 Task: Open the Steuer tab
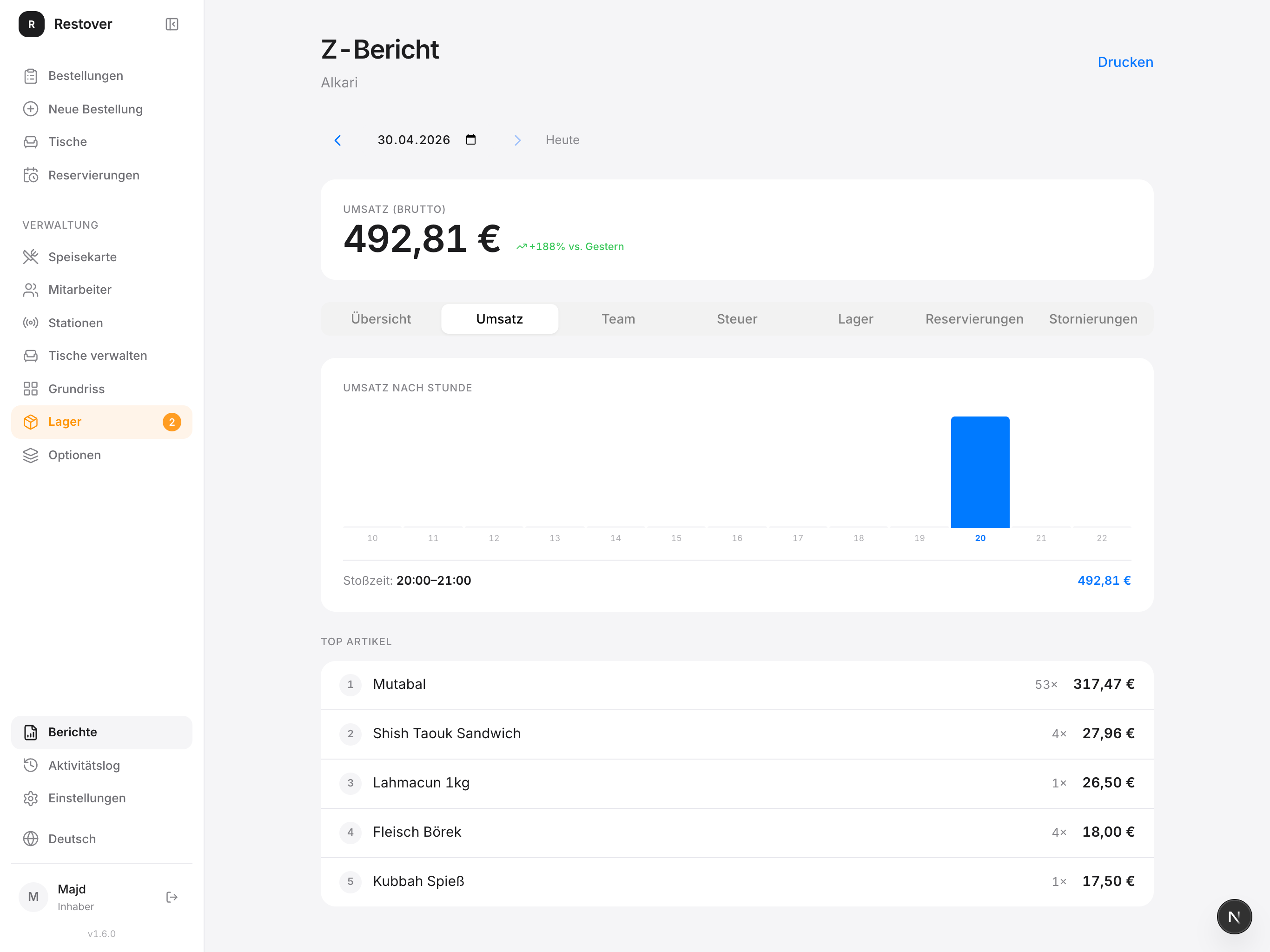tap(737, 319)
